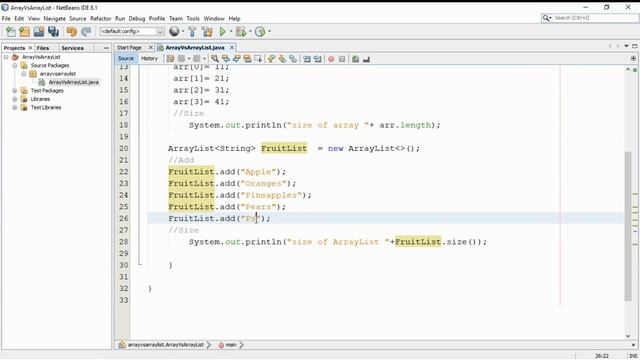Click the Uncomment lines icon

click(366, 59)
